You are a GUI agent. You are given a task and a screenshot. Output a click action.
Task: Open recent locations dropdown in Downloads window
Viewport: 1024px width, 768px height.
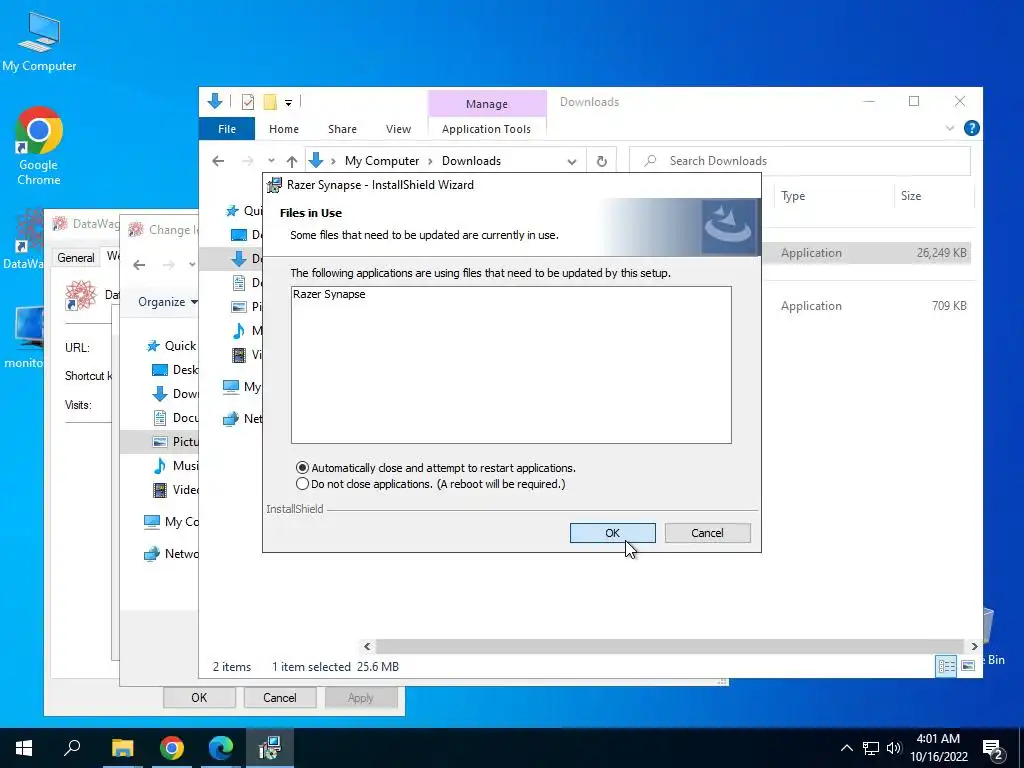pos(271,161)
